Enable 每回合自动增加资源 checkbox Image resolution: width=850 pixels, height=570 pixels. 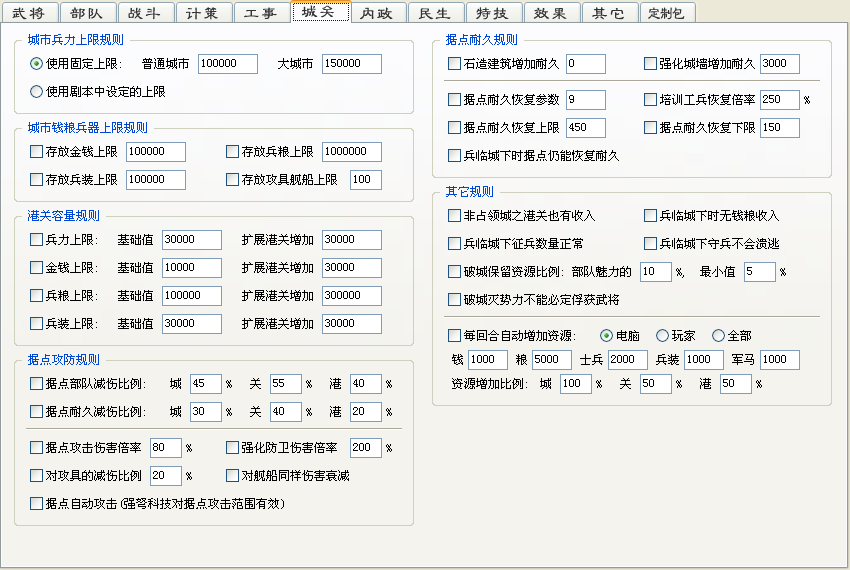455,336
